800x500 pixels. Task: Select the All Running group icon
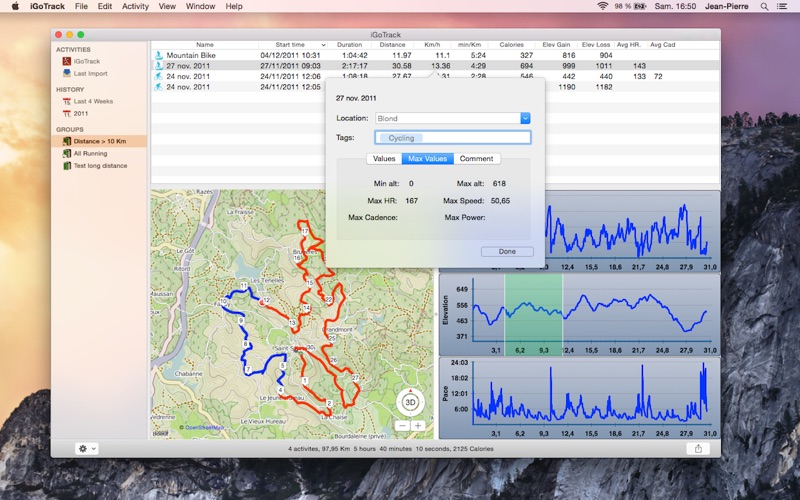point(66,153)
